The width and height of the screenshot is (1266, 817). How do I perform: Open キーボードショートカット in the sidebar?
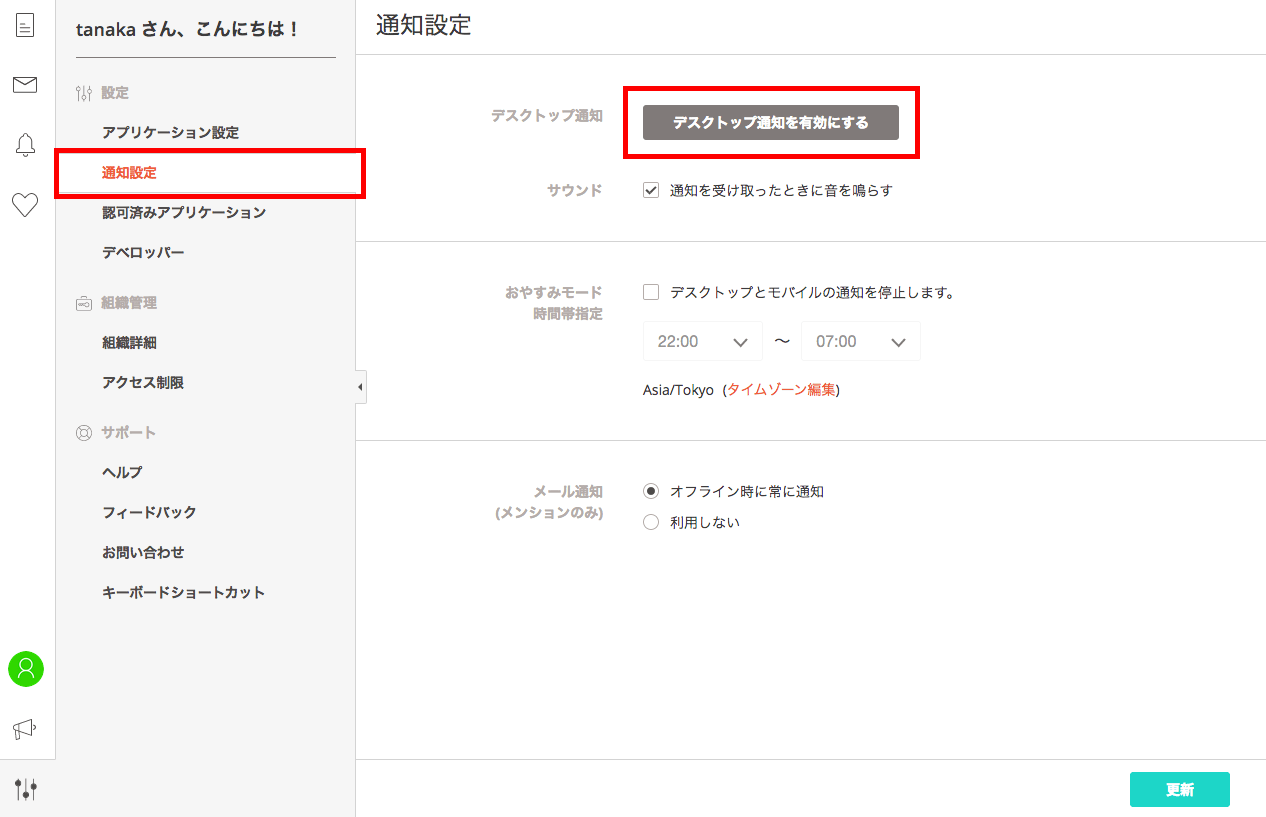(x=183, y=592)
